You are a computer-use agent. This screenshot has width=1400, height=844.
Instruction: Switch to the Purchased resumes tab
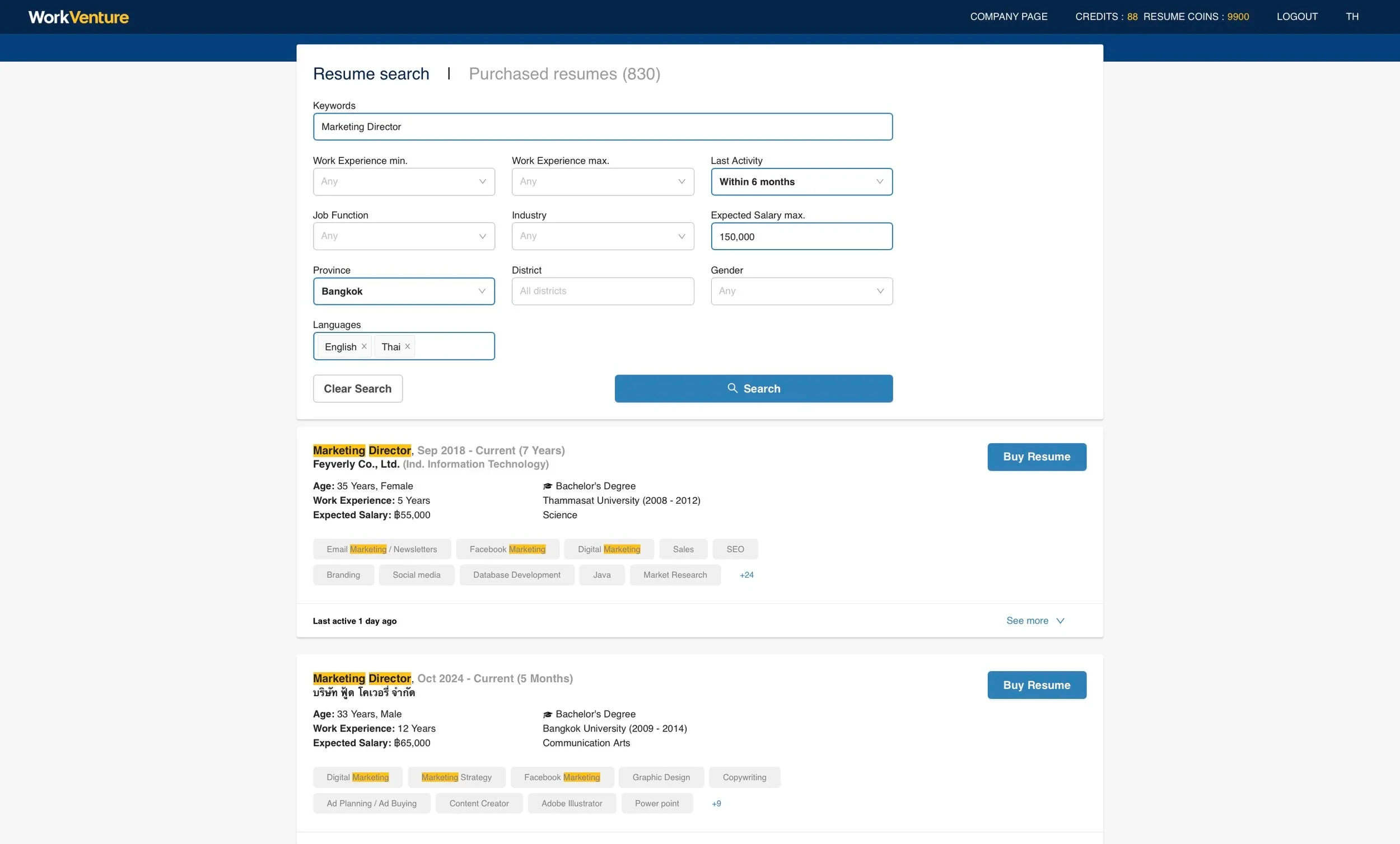pos(564,73)
